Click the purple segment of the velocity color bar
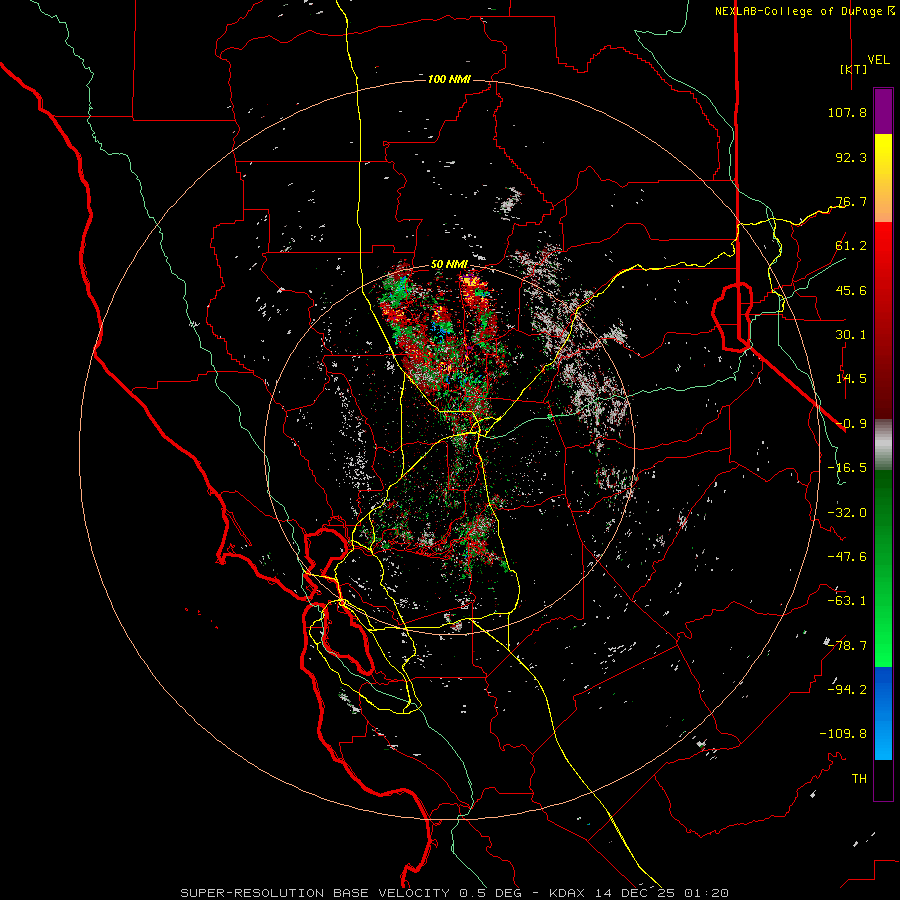 [x=883, y=112]
